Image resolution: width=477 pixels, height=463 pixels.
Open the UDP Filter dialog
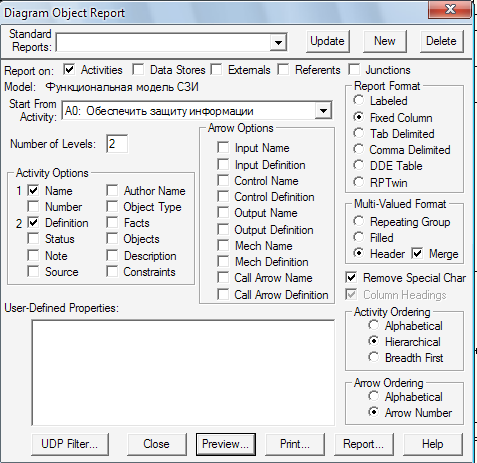[70, 444]
